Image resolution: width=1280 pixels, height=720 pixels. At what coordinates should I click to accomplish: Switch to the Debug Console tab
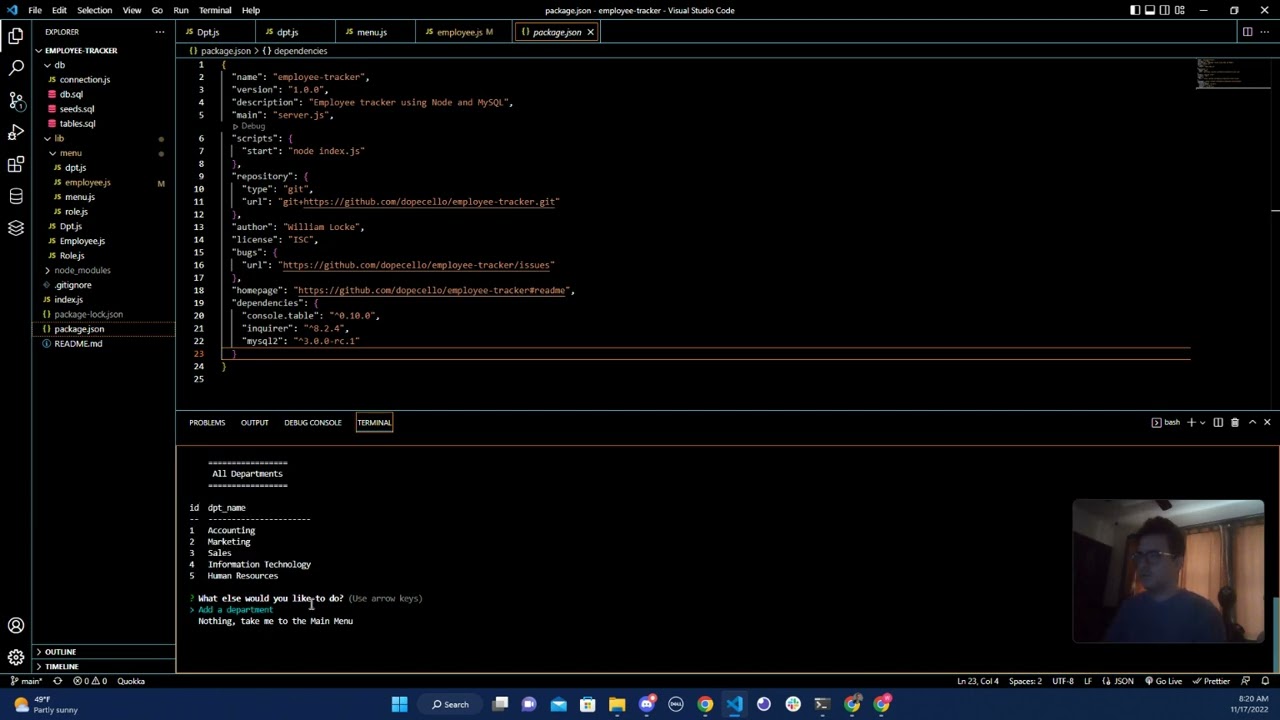tap(312, 422)
